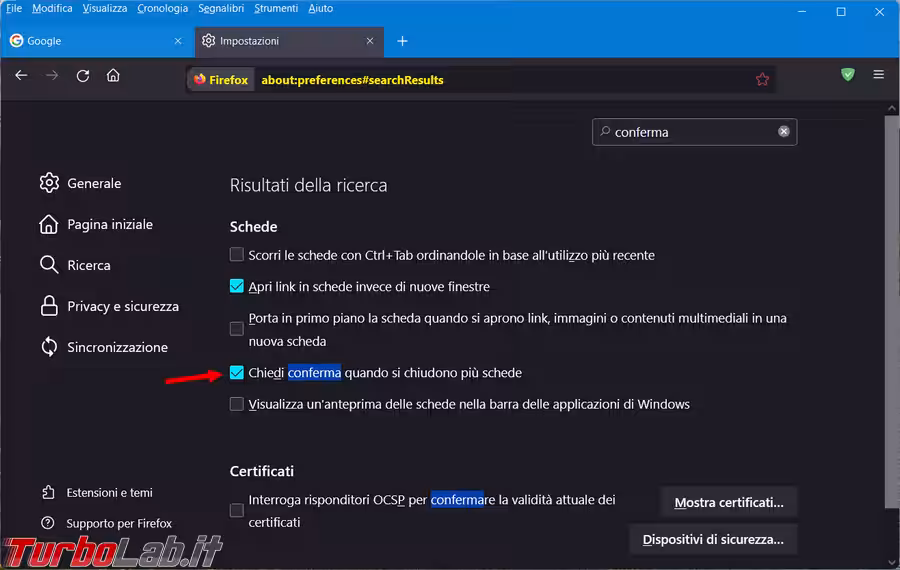Open the hamburger application menu
900x570 pixels.
pyautogui.click(x=879, y=75)
